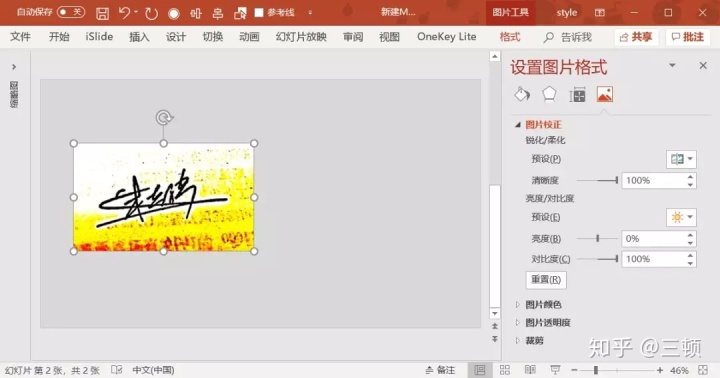Screen dimensions: 720x378
Task: Click the 重置 reset button
Action: (x=546, y=280)
